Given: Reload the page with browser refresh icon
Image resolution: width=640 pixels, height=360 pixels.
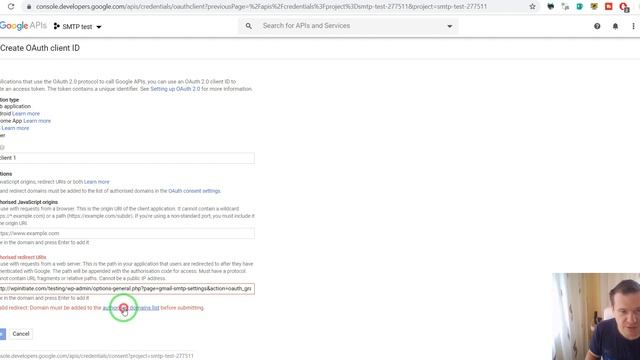Looking at the screenshot, I should [11, 7].
